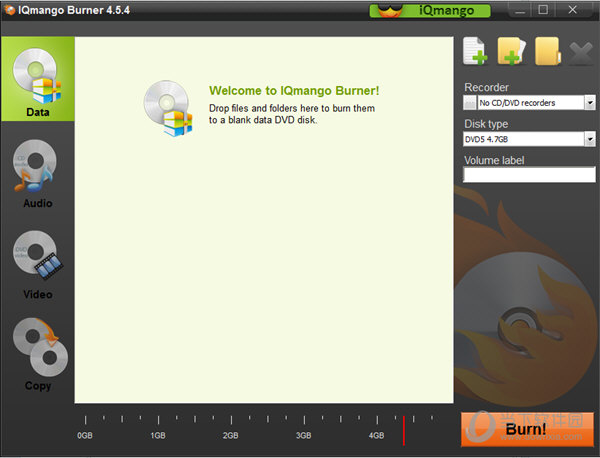This screenshot has height=458, width=600.
Task: Click the 4GB label on scale
Action: (x=377, y=435)
